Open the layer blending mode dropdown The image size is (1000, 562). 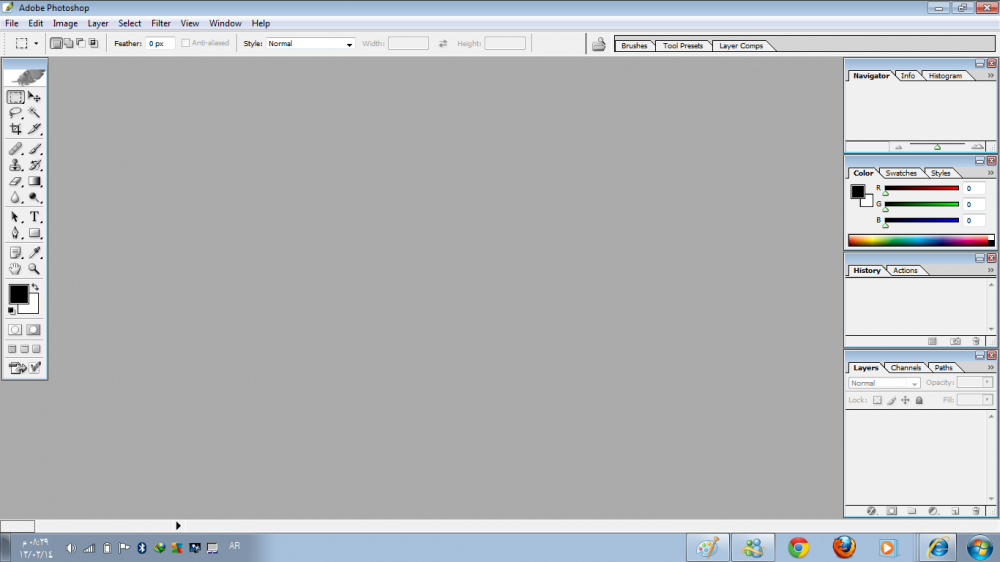(884, 383)
